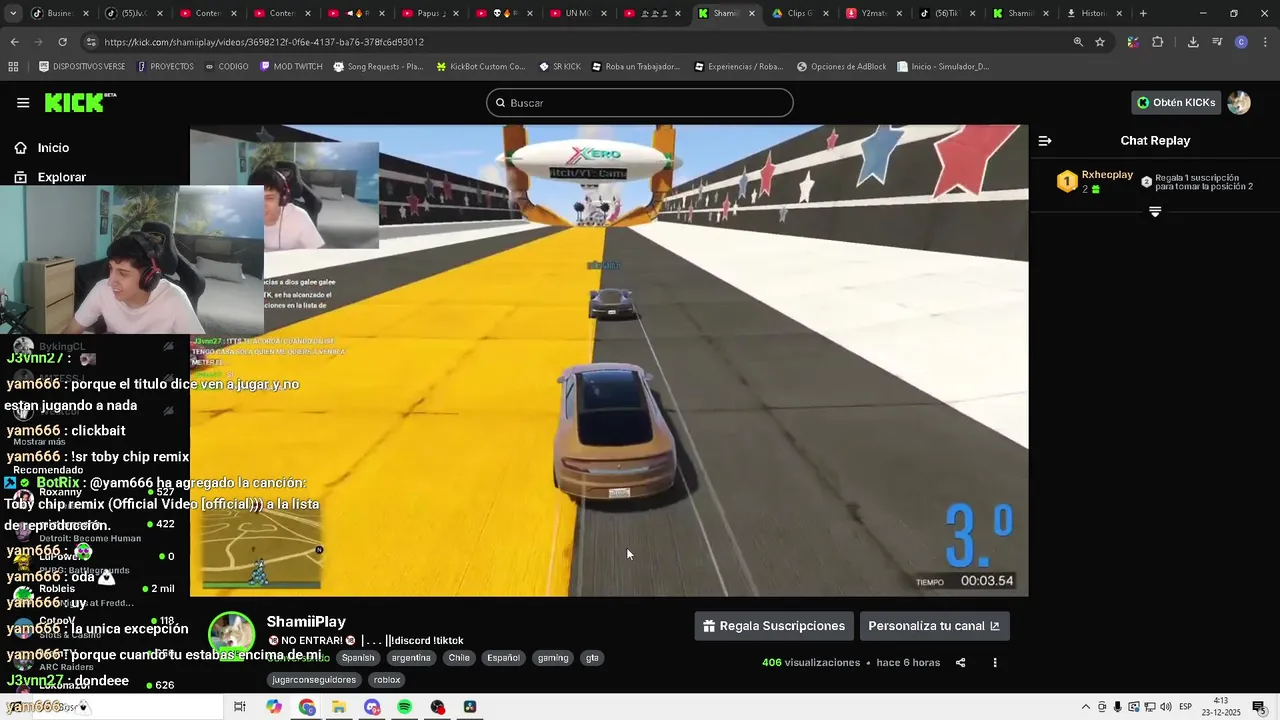This screenshot has height=720, width=1280.
Task: Open Spotify from the taskbar
Action: (x=404, y=707)
